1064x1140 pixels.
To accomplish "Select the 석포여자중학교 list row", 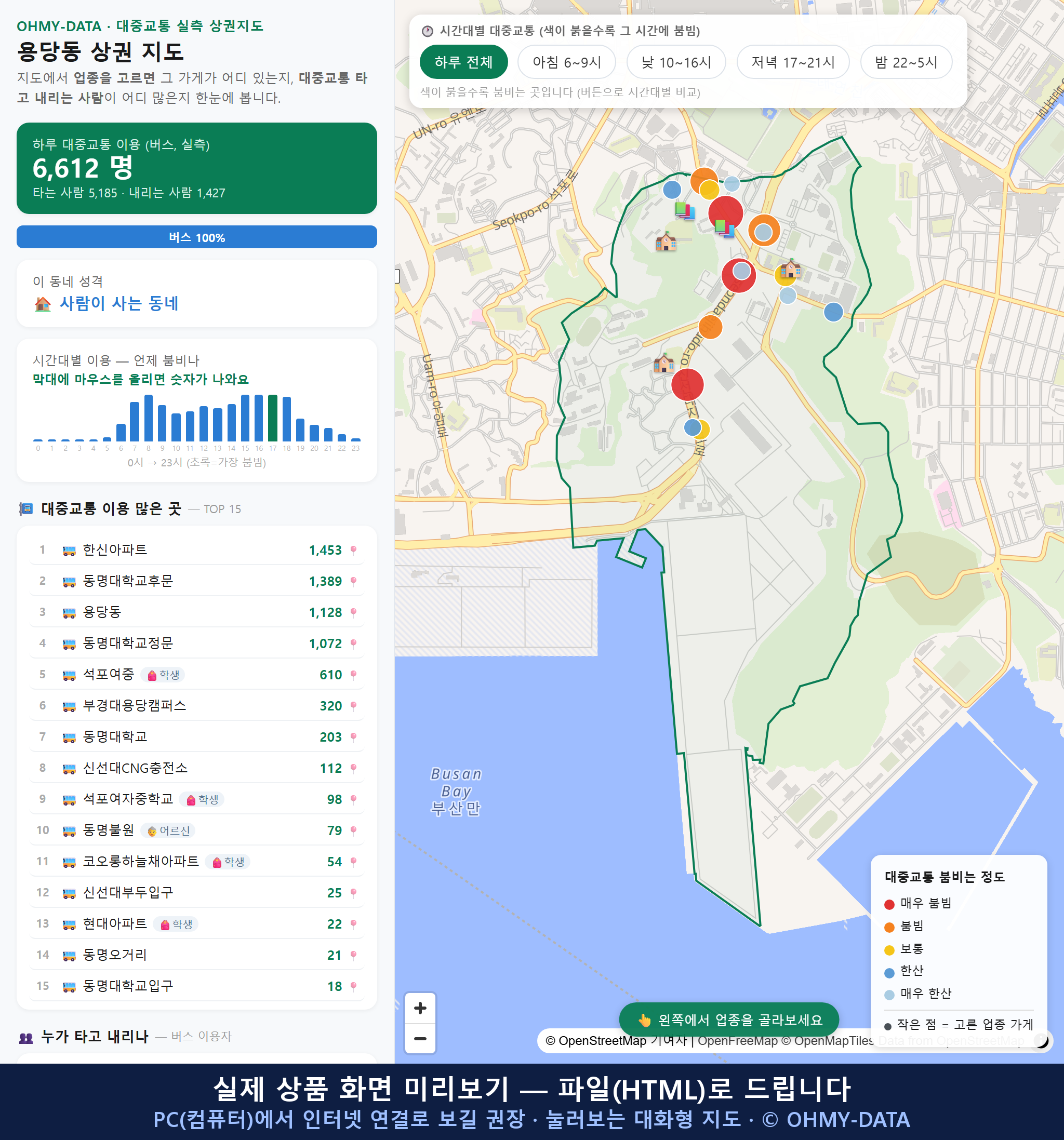I will click(197, 799).
